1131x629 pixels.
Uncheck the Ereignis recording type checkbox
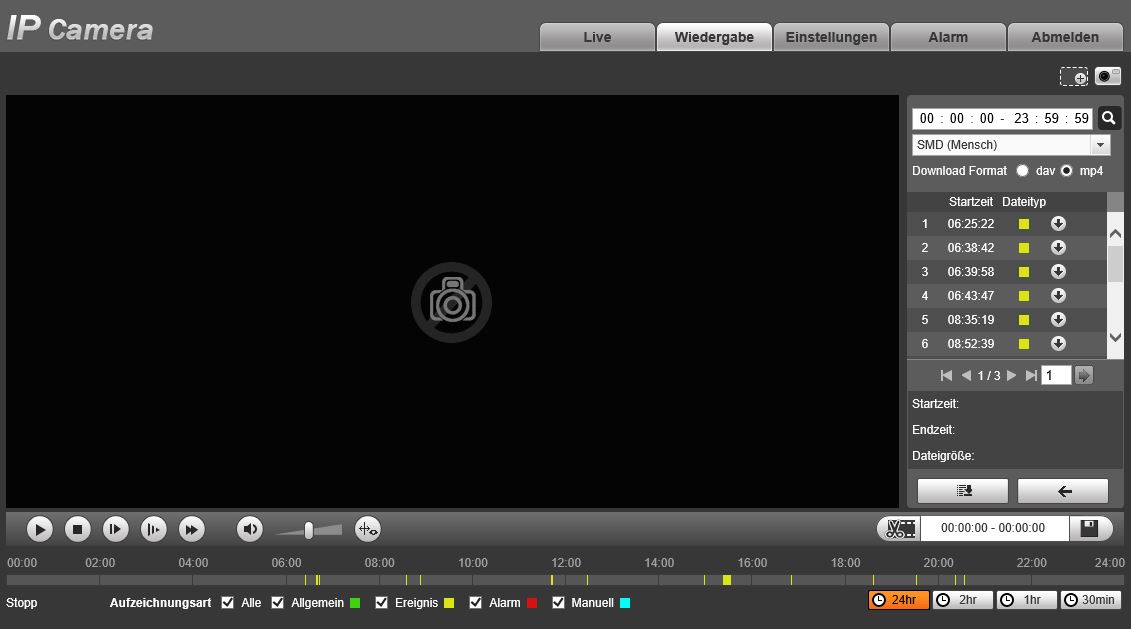381,603
